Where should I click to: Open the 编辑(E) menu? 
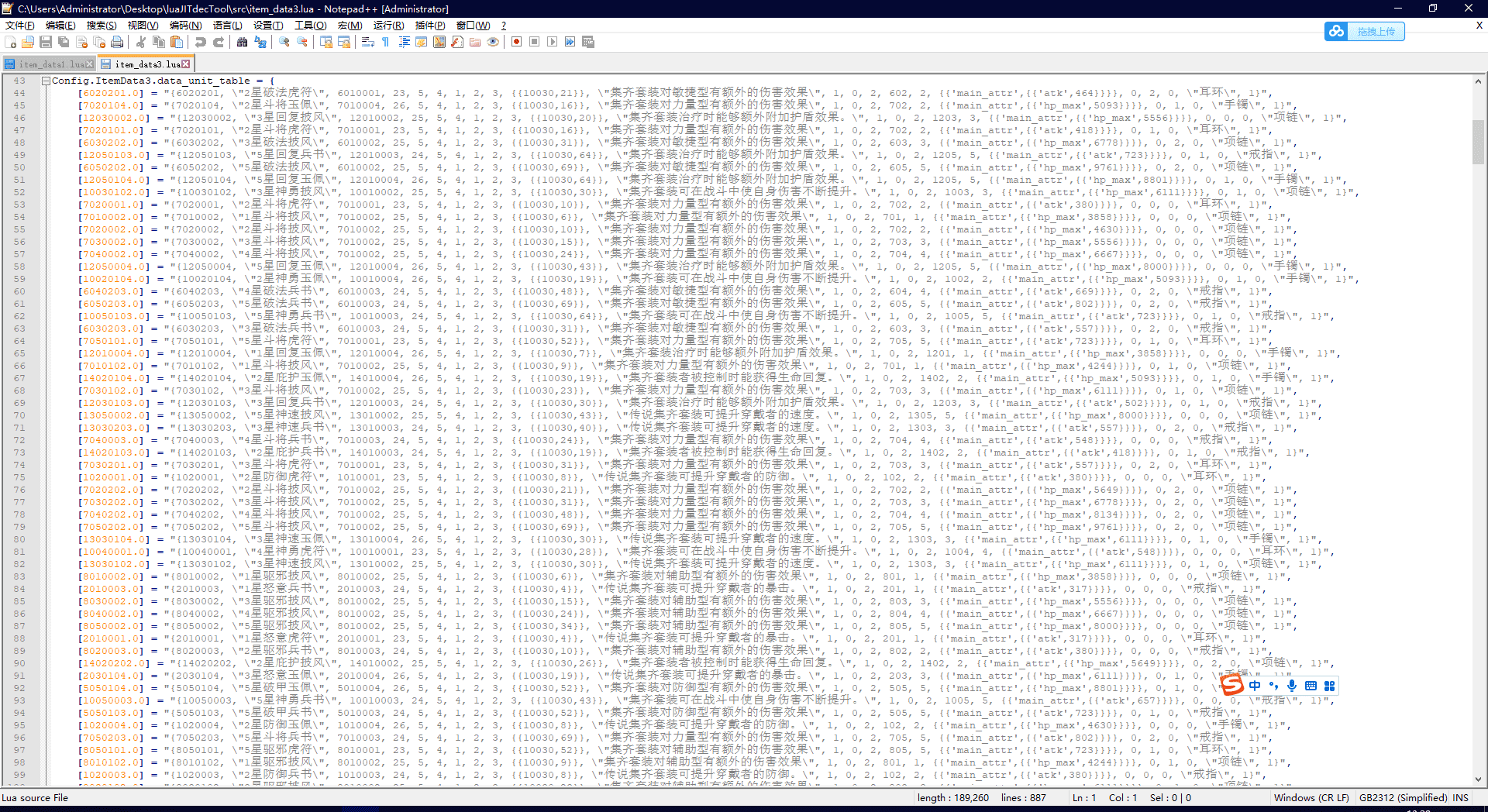point(60,26)
